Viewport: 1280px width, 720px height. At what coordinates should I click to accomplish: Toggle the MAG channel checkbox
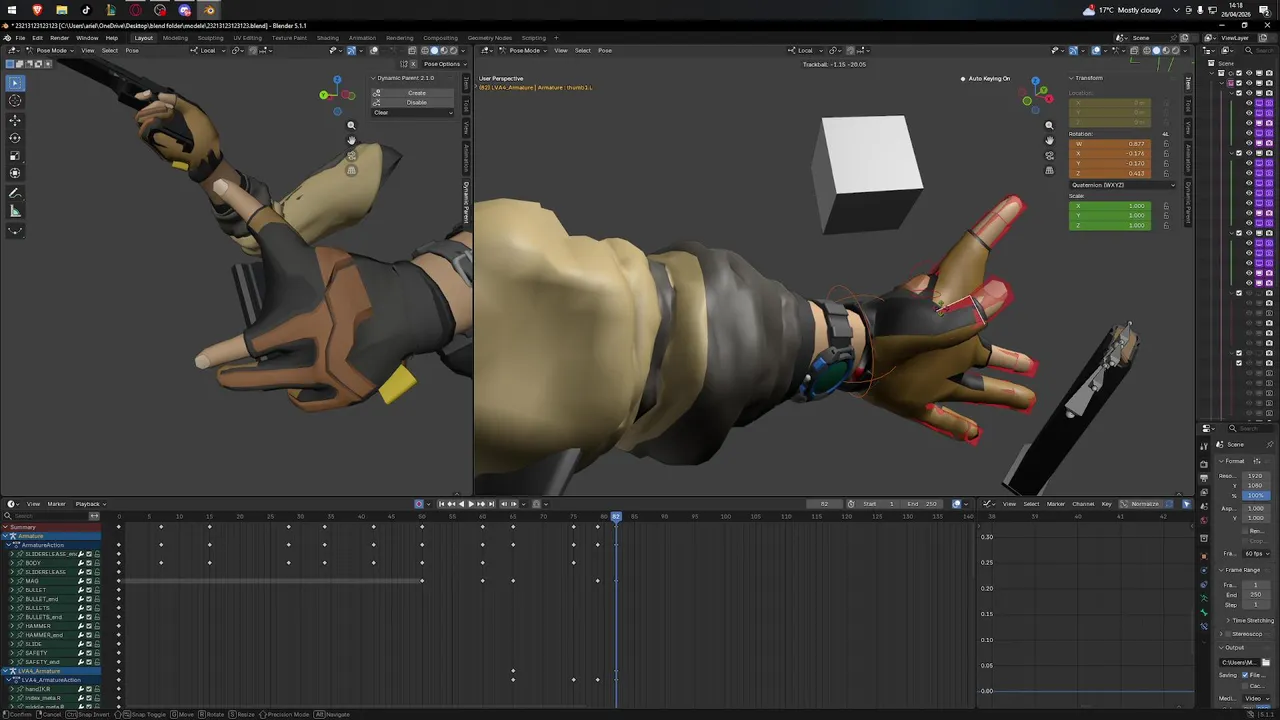(89, 581)
